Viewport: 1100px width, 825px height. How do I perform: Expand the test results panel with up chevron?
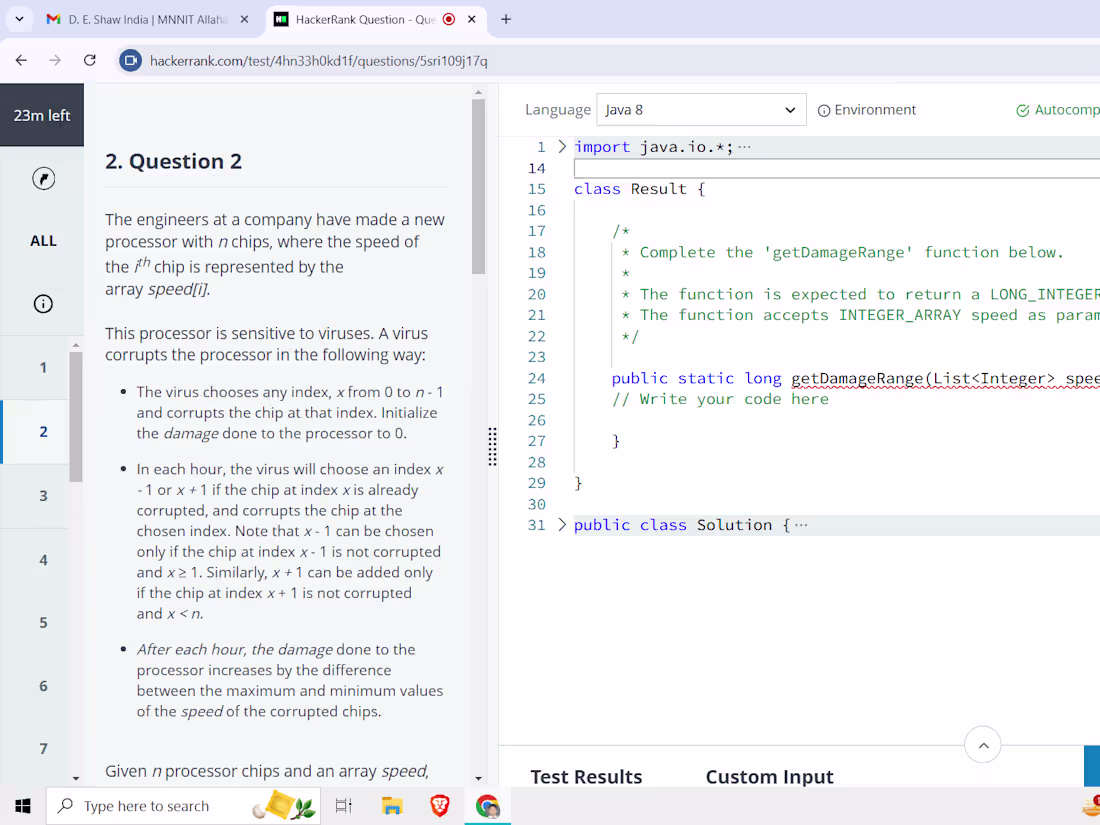click(x=983, y=745)
